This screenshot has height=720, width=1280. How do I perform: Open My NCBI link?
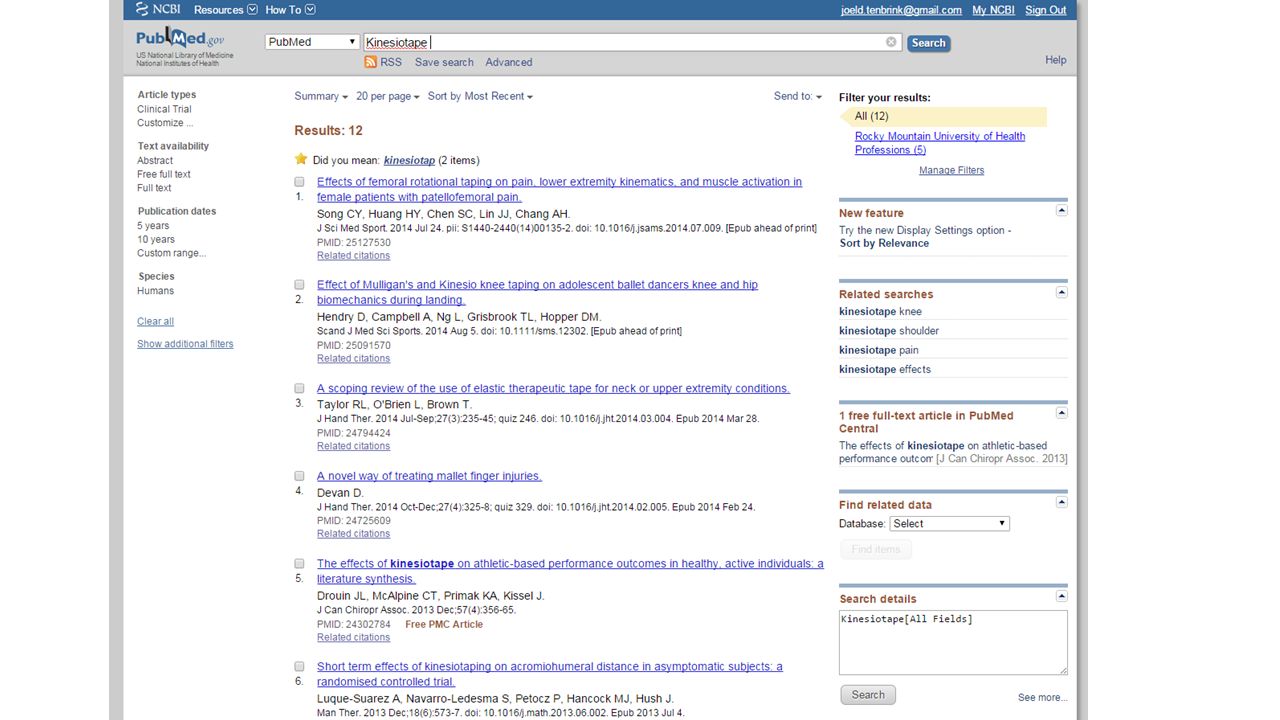(x=993, y=10)
